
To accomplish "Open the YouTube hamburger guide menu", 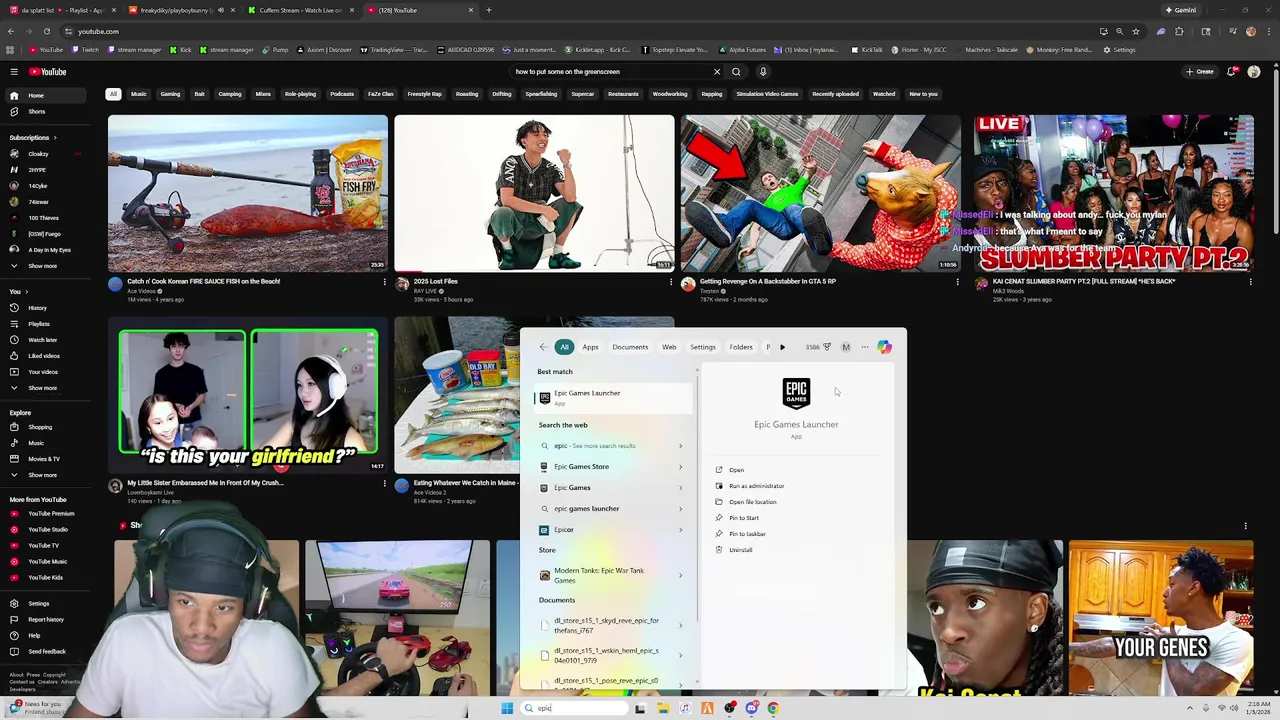I will 14,72.
